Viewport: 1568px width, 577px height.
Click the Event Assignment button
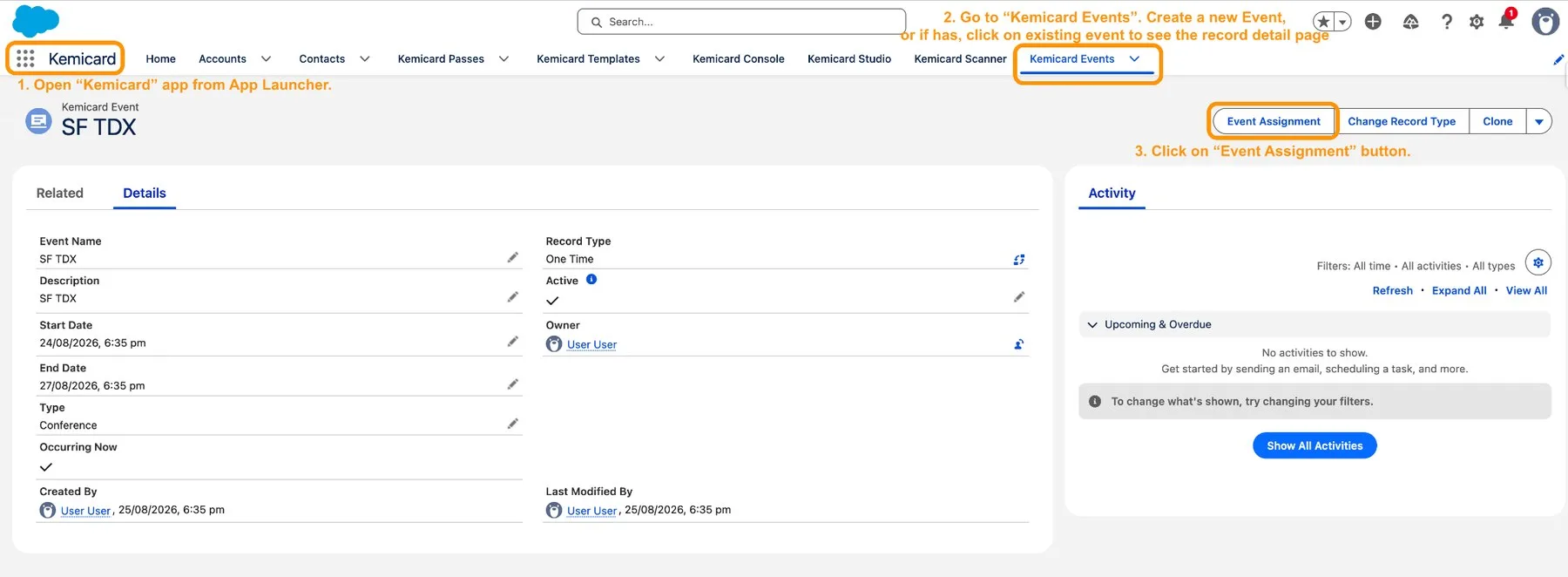[x=1274, y=122]
